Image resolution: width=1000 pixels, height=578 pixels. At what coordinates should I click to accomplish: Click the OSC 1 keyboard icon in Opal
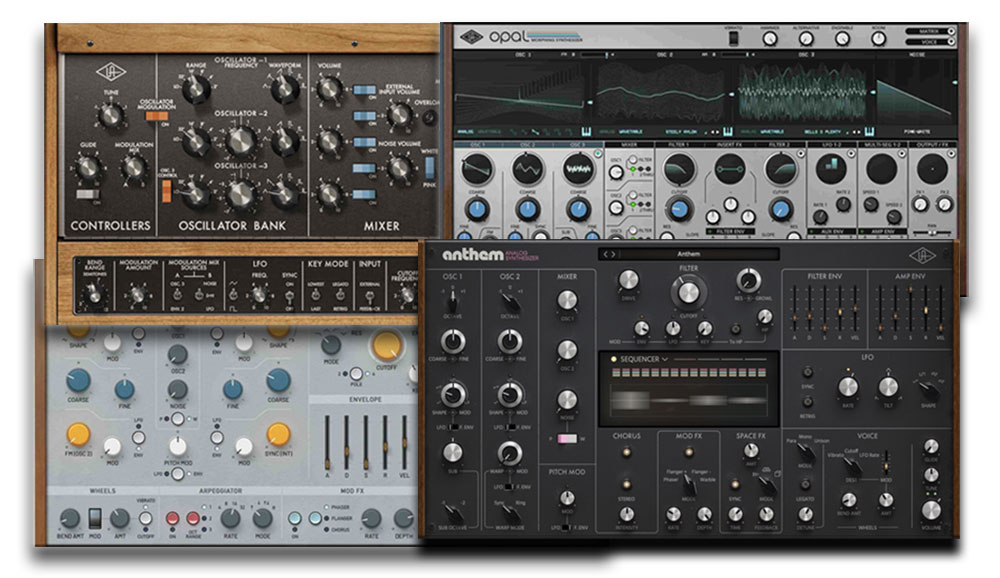(x=586, y=131)
